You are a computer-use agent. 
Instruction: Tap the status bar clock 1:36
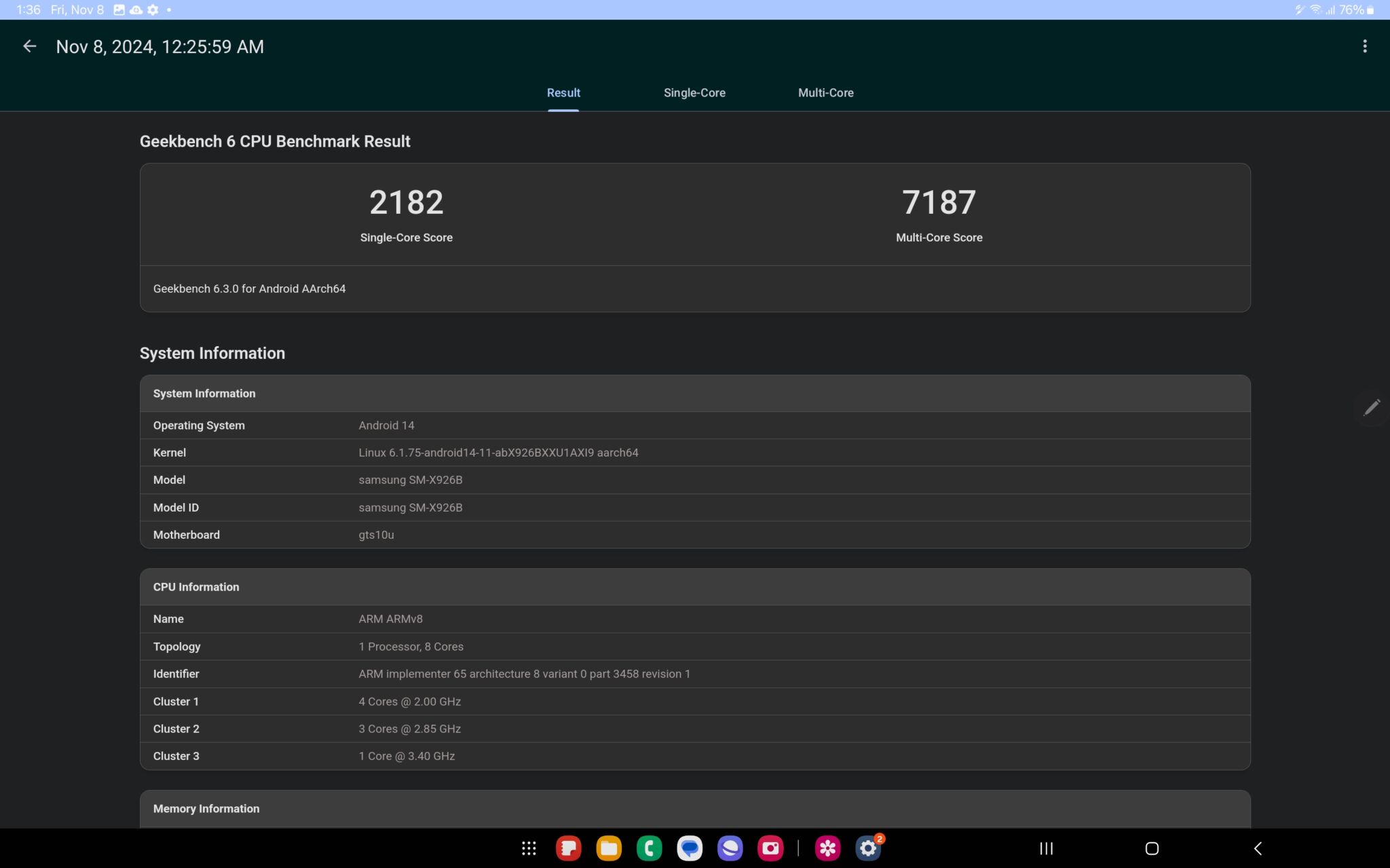(x=28, y=10)
